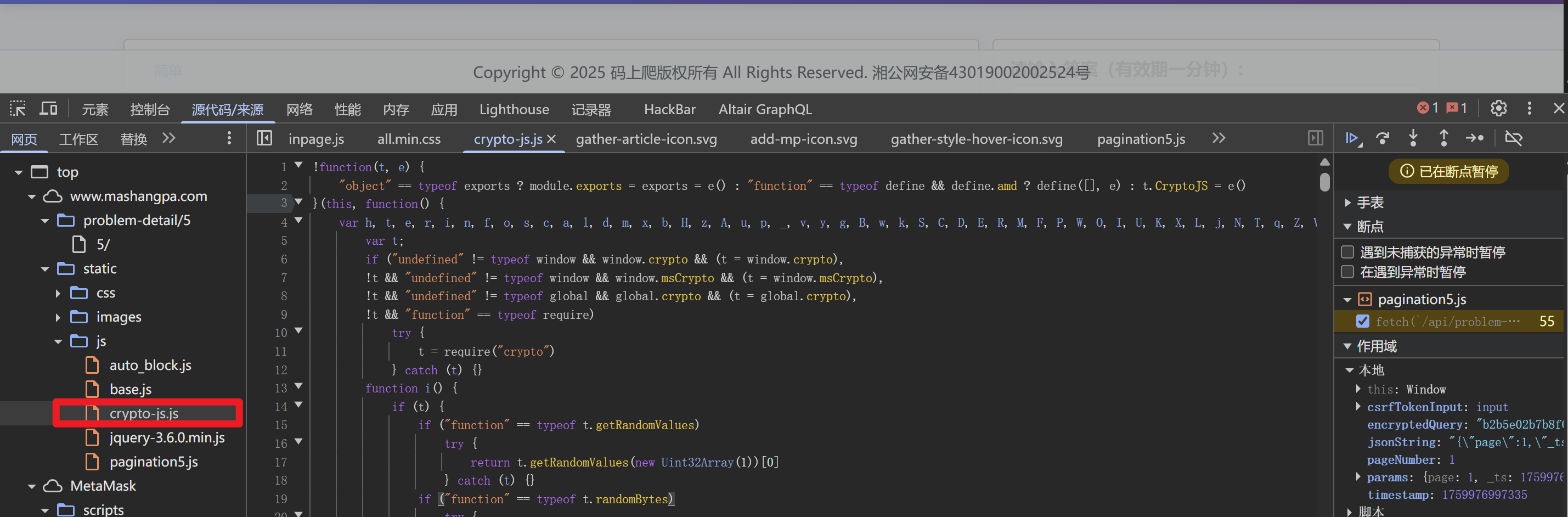The width and height of the screenshot is (1568, 517).
Task: Expand the css folder in tree
Action: coord(58,294)
